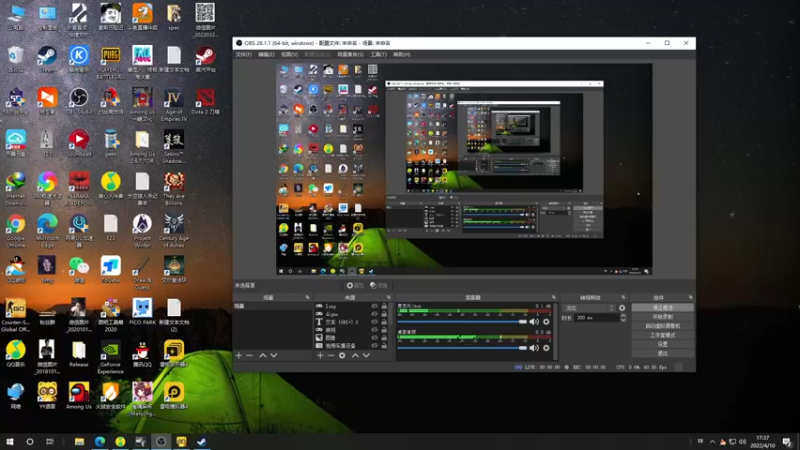Click the add scene plus icon

(x=239, y=355)
